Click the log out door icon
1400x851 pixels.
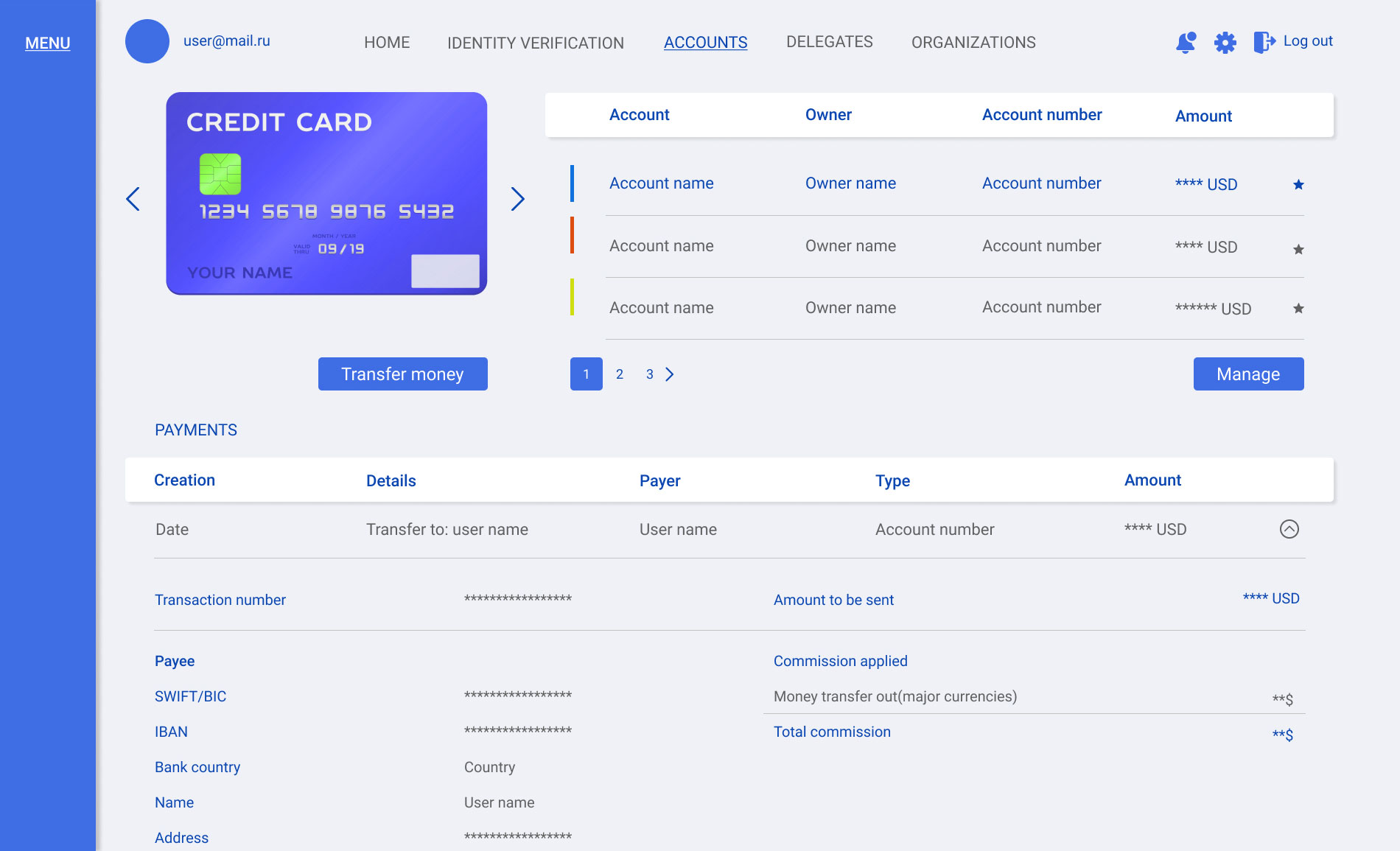1264,42
